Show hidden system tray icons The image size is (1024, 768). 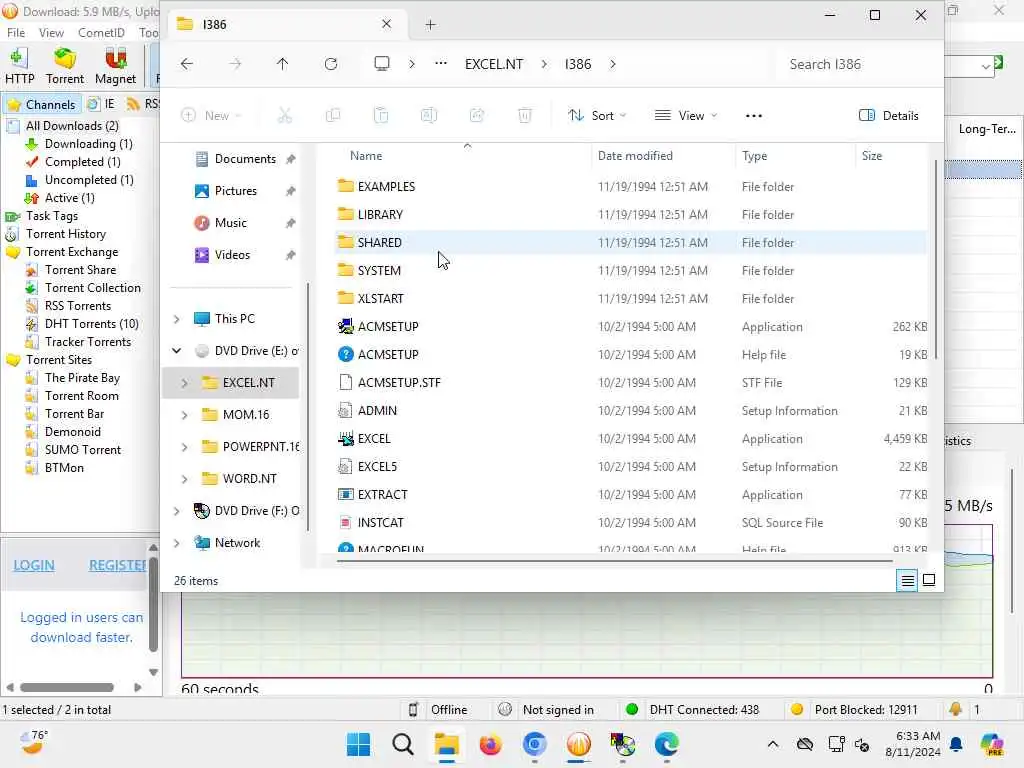(x=773, y=744)
